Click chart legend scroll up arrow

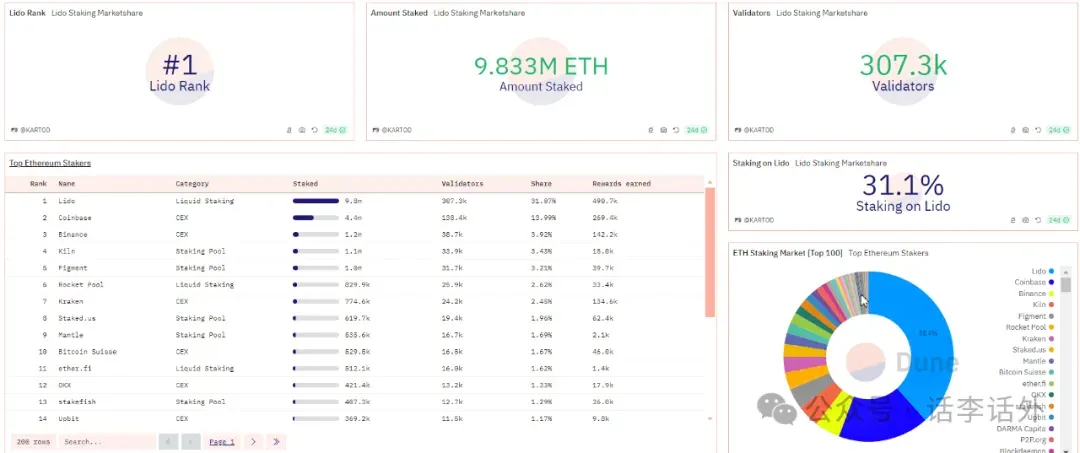pos(1066,271)
